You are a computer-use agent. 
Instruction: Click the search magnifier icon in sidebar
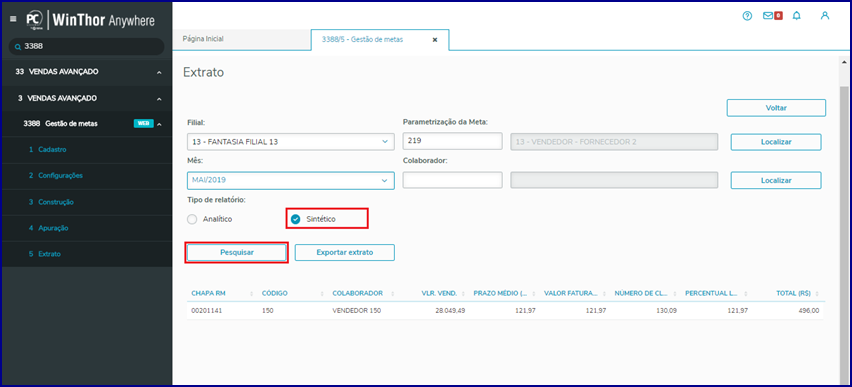[x=18, y=47]
